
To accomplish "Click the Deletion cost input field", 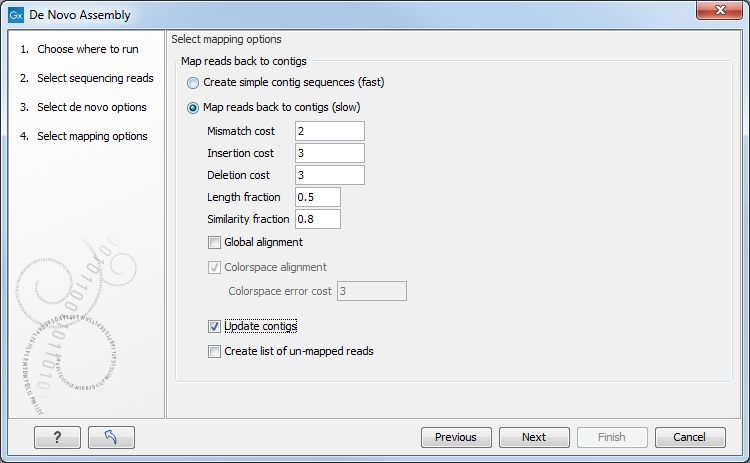I will click(x=329, y=175).
